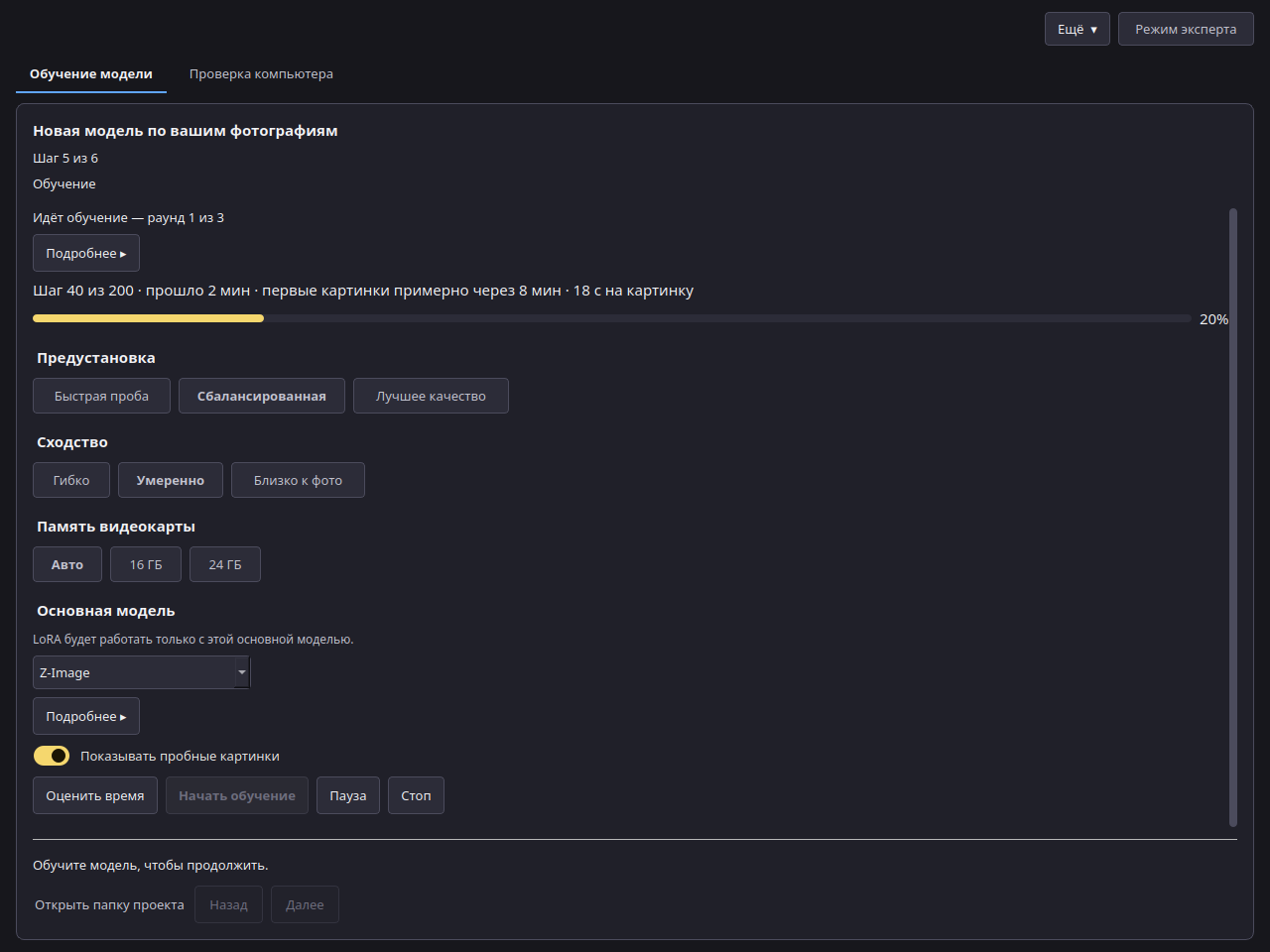Viewport: 1270px width, 952px height.
Task: Choose the Сбалансированная preset
Action: [x=262, y=396]
